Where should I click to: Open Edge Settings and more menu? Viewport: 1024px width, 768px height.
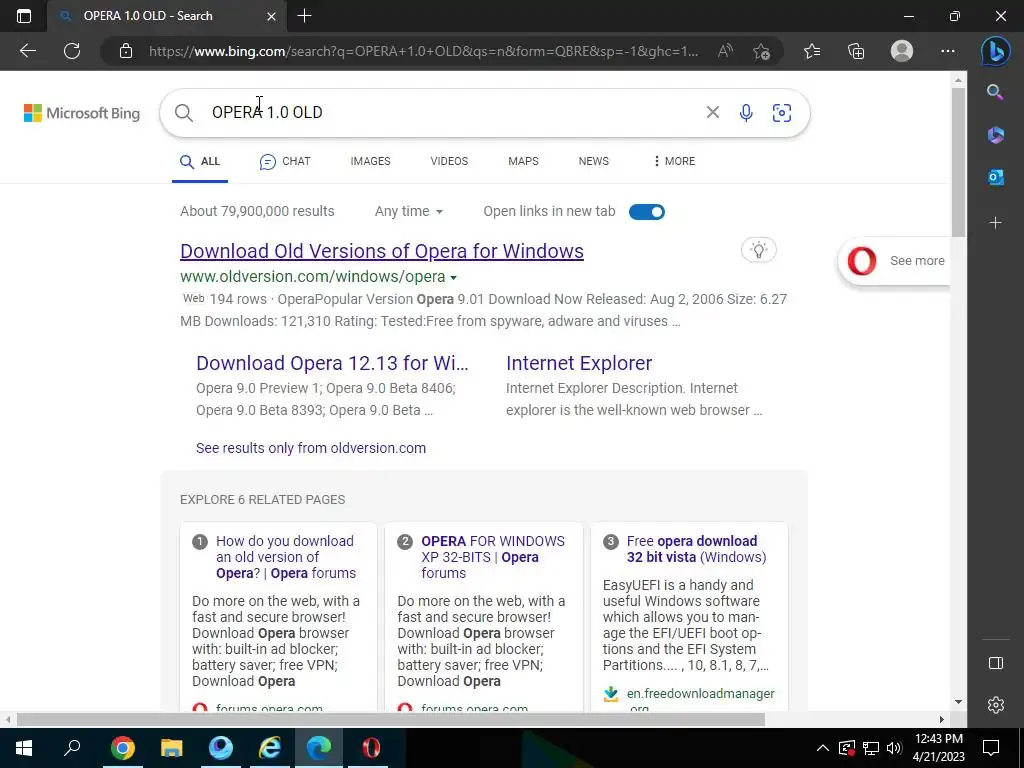coord(948,51)
